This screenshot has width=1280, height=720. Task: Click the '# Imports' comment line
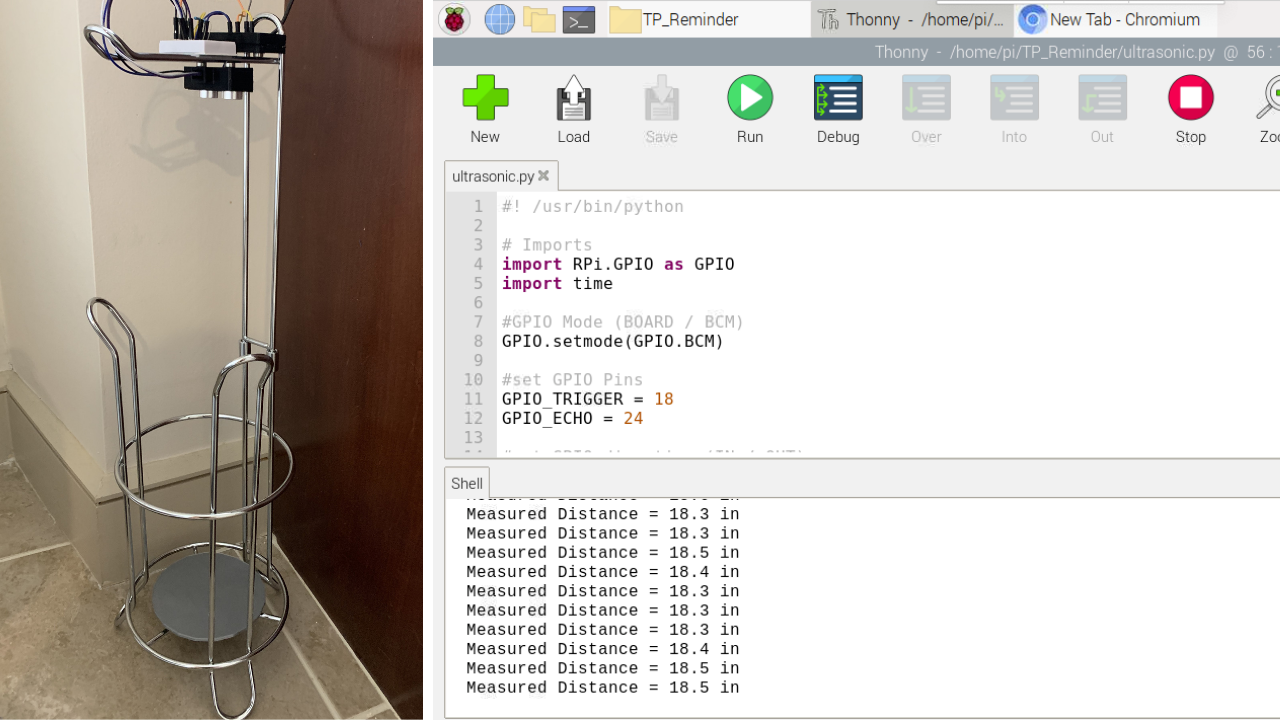click(547, 245)
